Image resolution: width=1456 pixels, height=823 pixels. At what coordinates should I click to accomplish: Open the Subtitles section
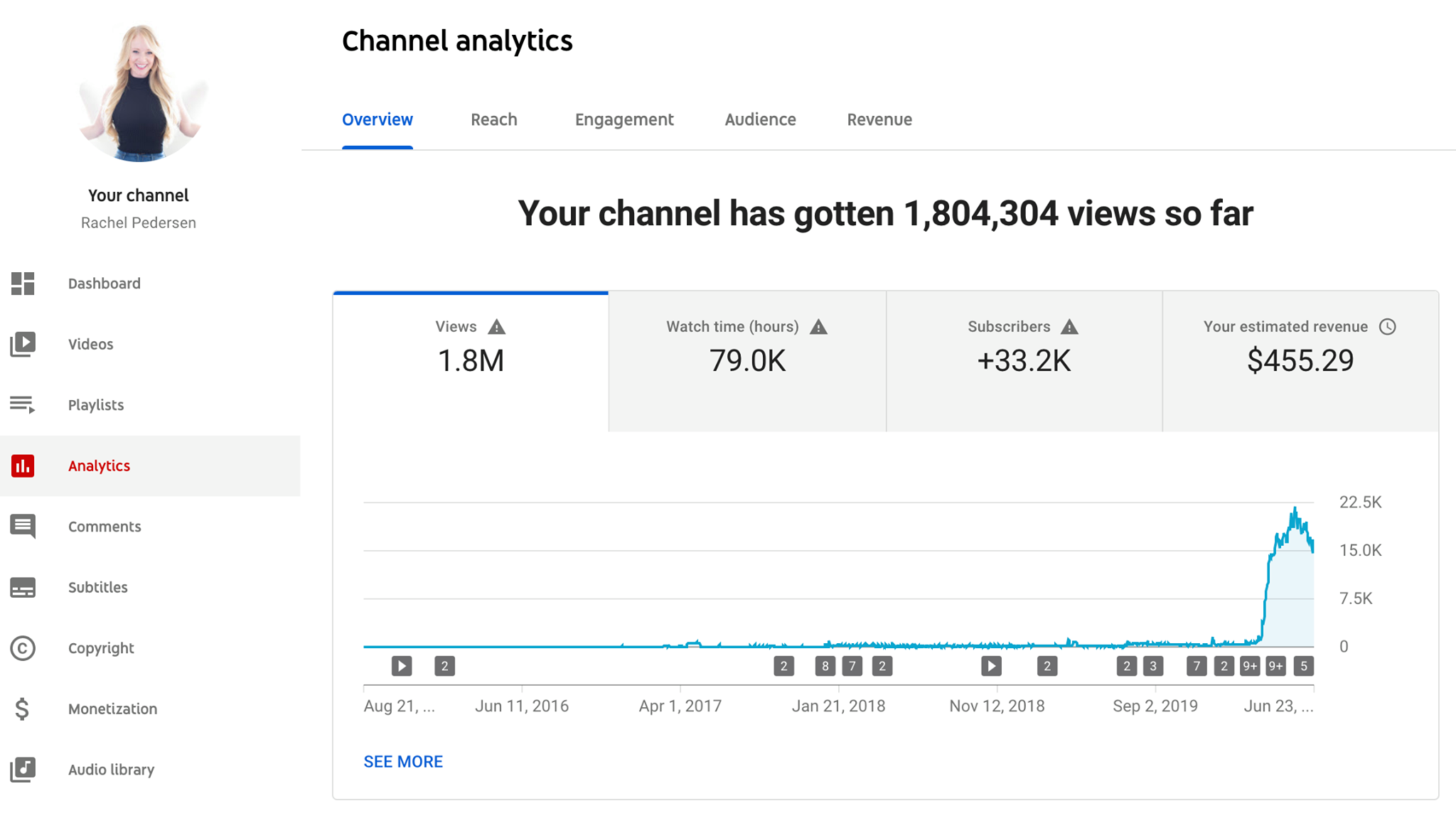click(x=97, y=587)
